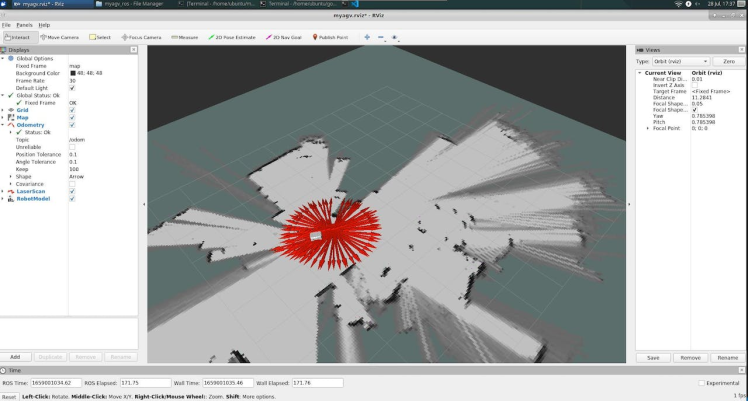Click the Publish Point tool

329,37
